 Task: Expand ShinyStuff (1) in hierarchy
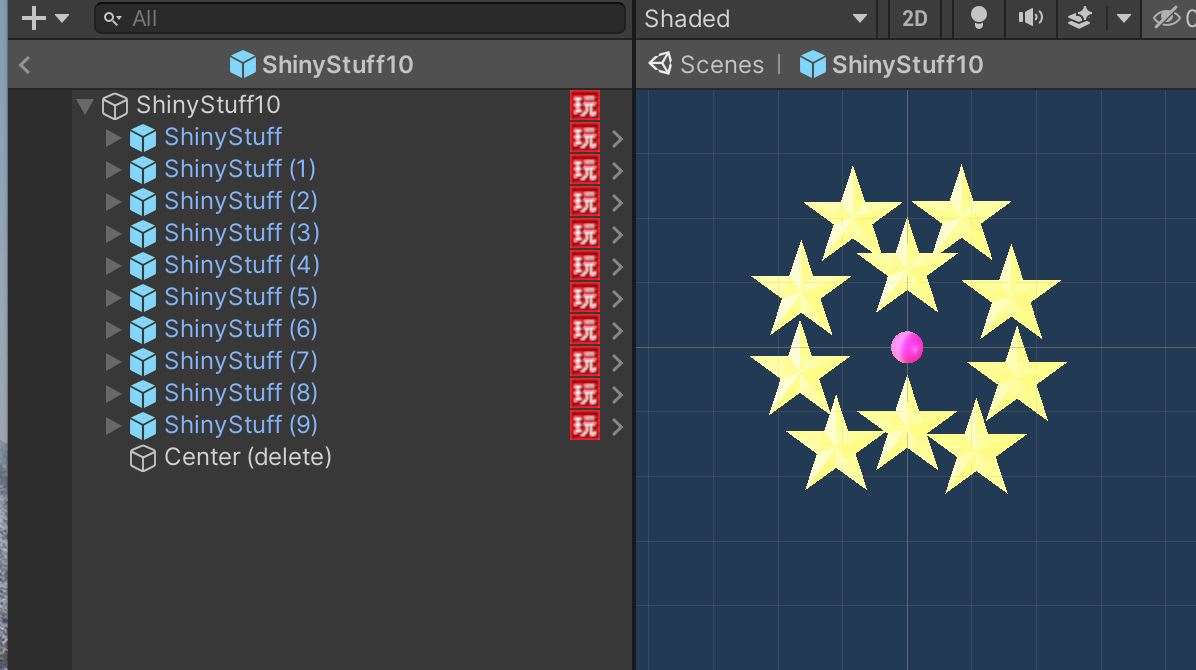(114, 170)
